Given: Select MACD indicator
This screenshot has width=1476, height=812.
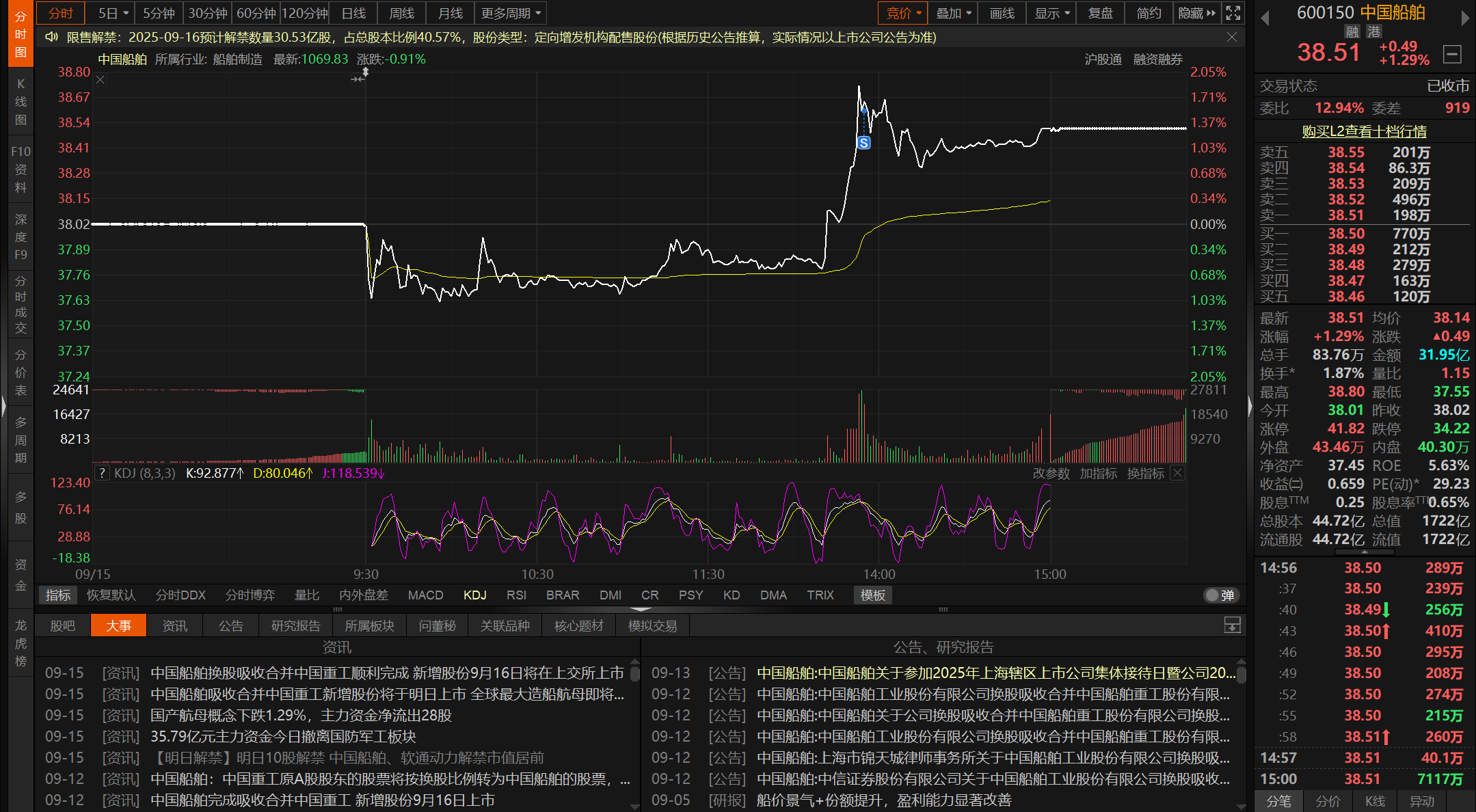Looking at the screenshot, I should tap(426, 595).
